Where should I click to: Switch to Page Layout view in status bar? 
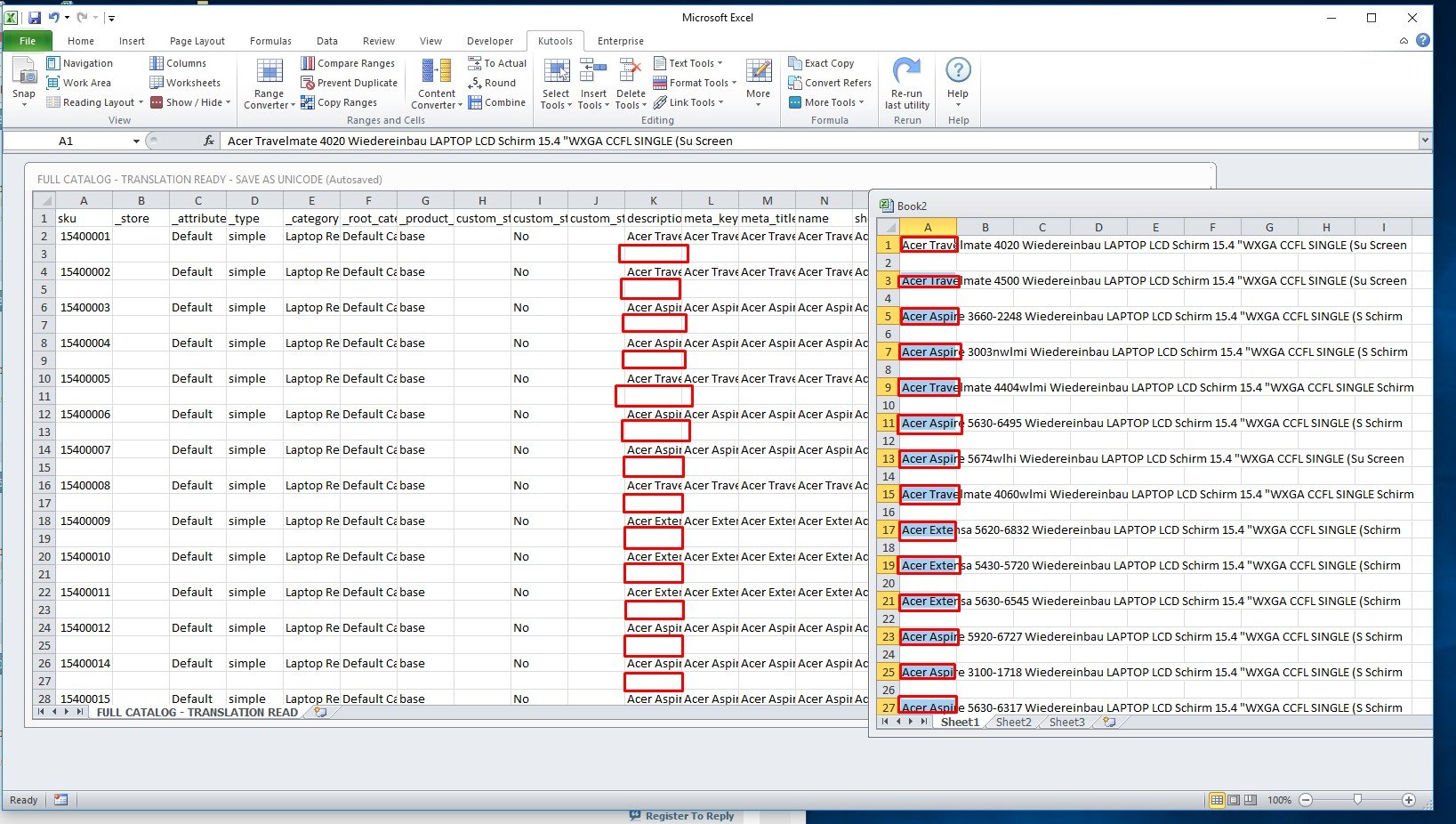point(1234,800)
